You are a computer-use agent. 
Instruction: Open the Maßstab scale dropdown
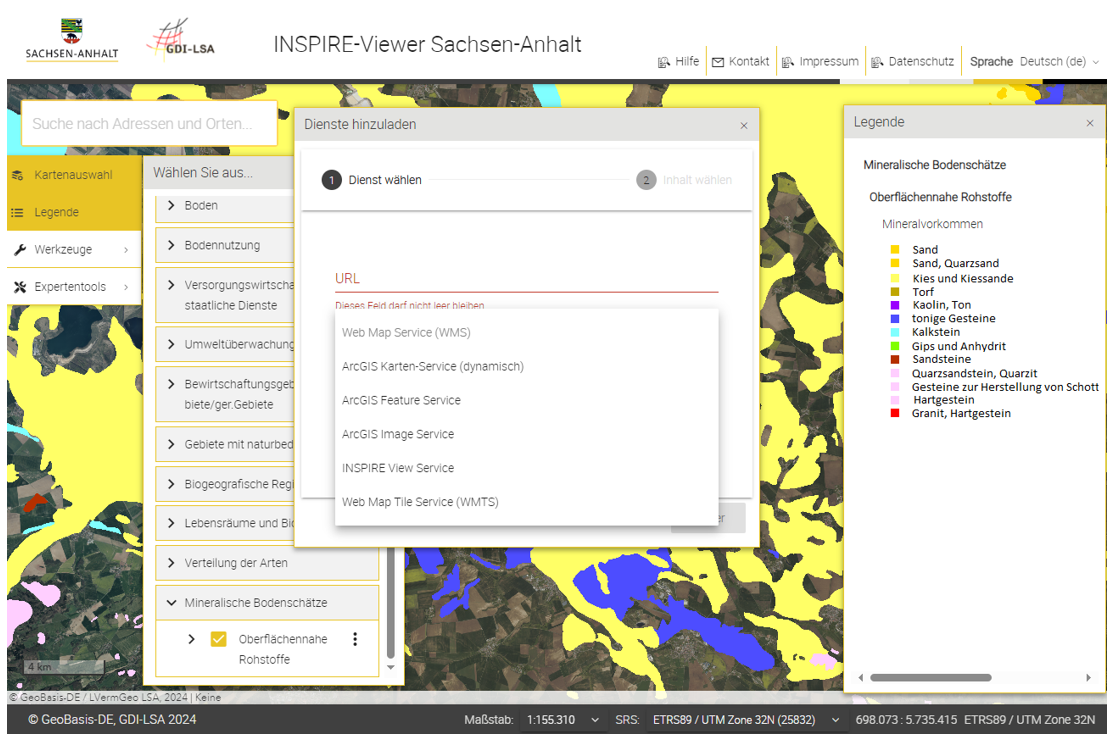[x=596, y=720]
